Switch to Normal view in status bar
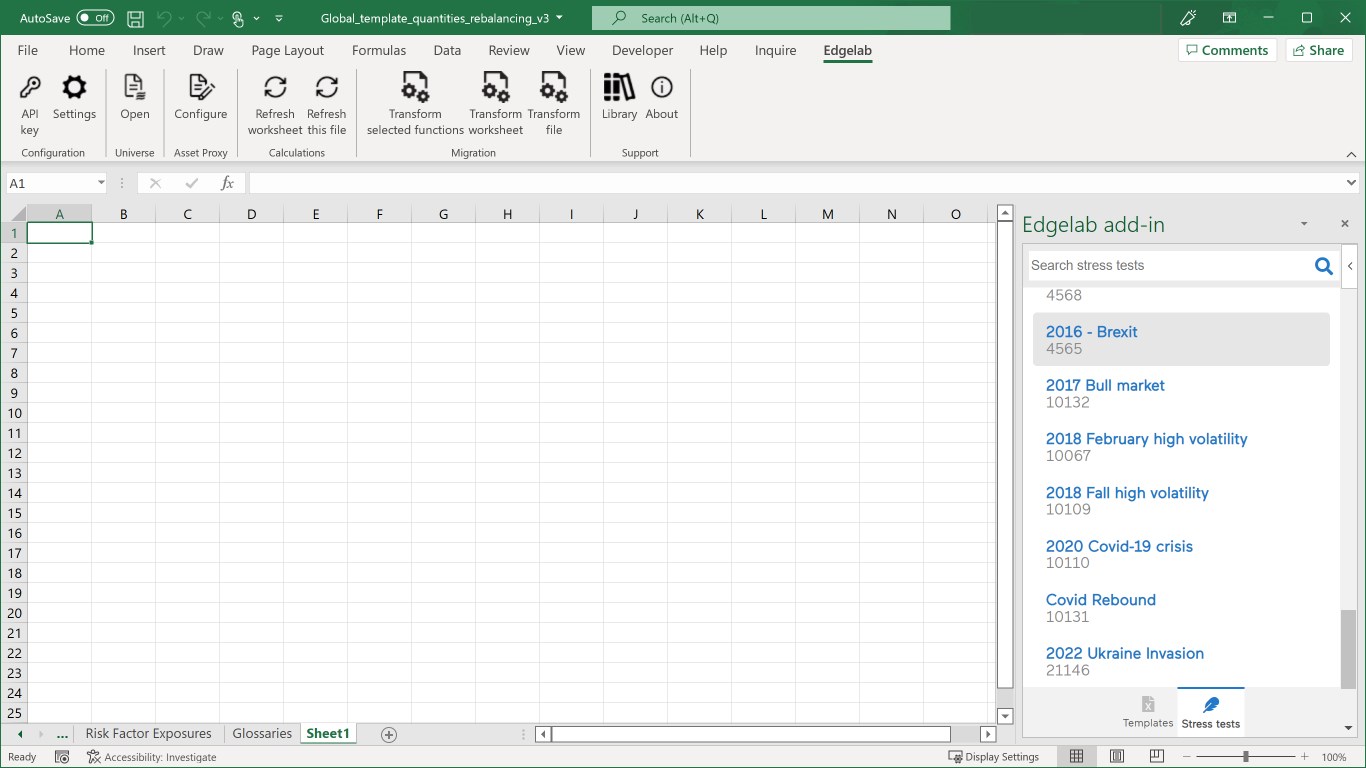Screen dimensions: 1366x768 point(1077,757)
